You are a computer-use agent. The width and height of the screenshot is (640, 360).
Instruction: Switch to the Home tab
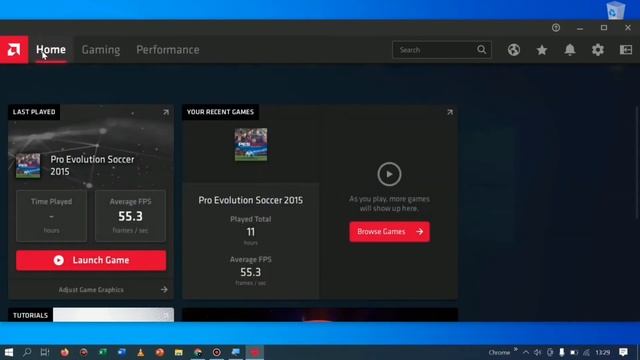pos(51,50)
